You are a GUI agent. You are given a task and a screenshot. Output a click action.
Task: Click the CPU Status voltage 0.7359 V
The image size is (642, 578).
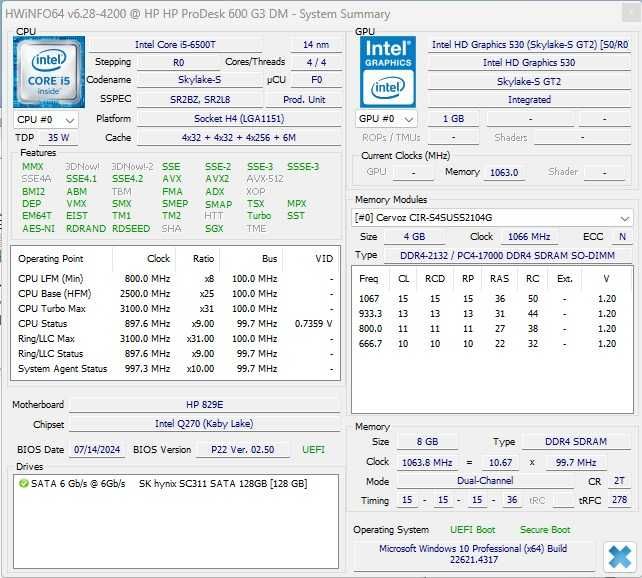point(314,324)
